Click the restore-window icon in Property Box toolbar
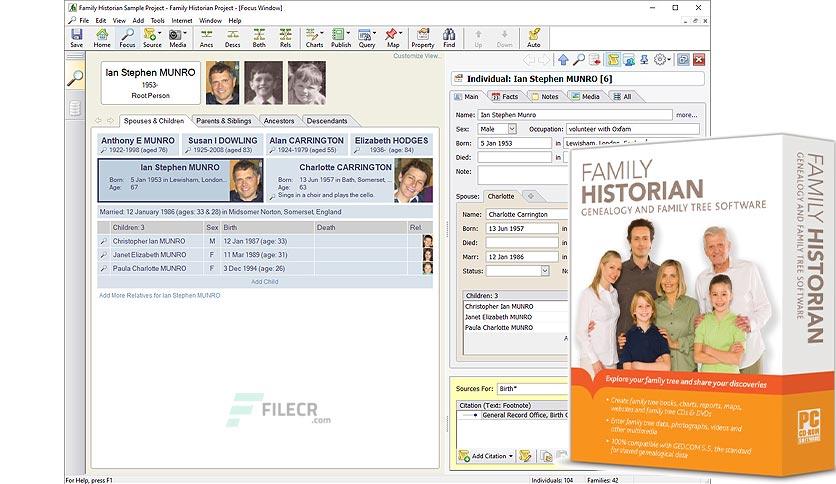This screenshot has width=836, height=484. point(683,60)
